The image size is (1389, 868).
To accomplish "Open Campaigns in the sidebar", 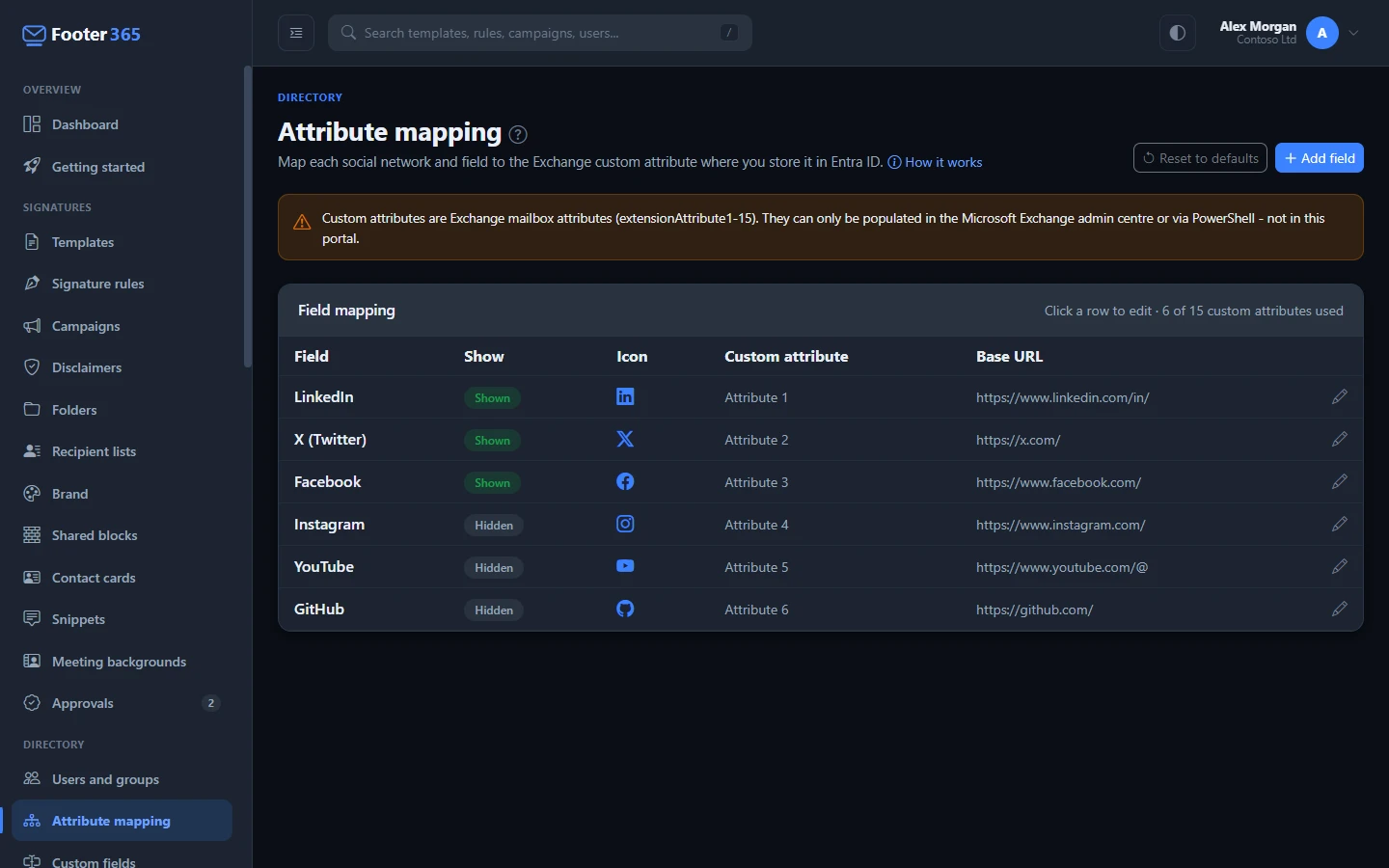I will (x=122, y=326).
